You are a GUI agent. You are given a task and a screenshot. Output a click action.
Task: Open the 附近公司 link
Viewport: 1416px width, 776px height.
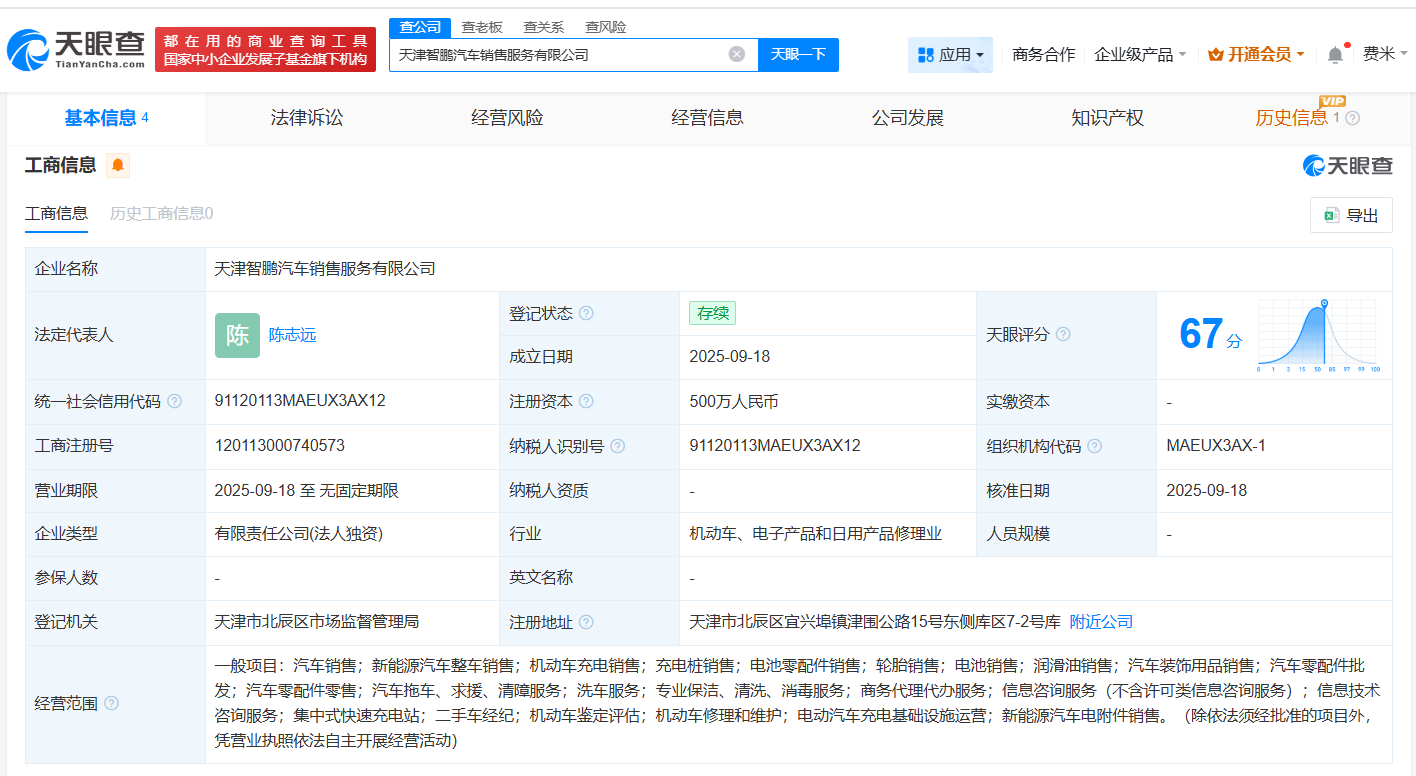[x=1100, y=621]
